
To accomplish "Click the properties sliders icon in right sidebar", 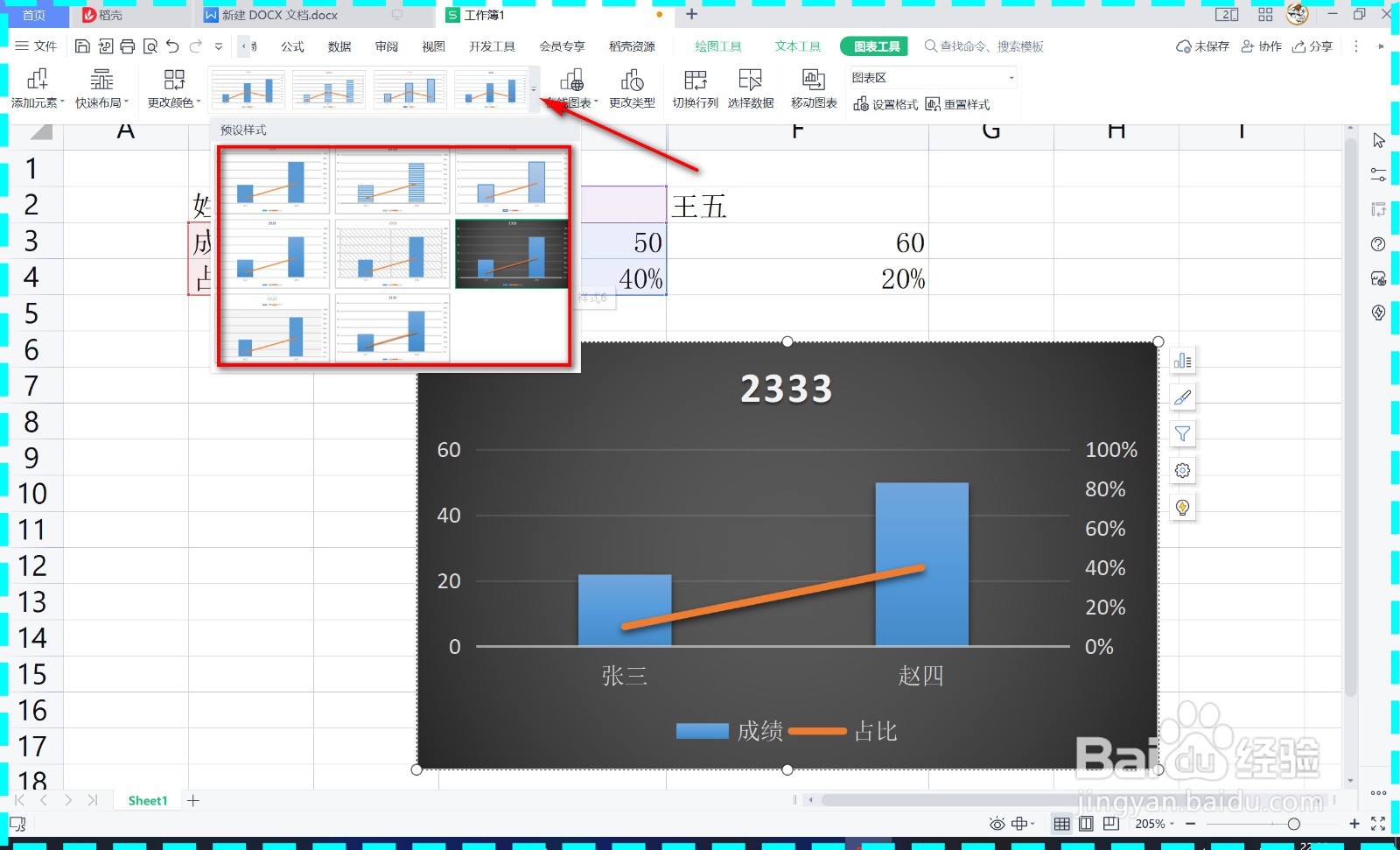I will (x=1379, y=175).
